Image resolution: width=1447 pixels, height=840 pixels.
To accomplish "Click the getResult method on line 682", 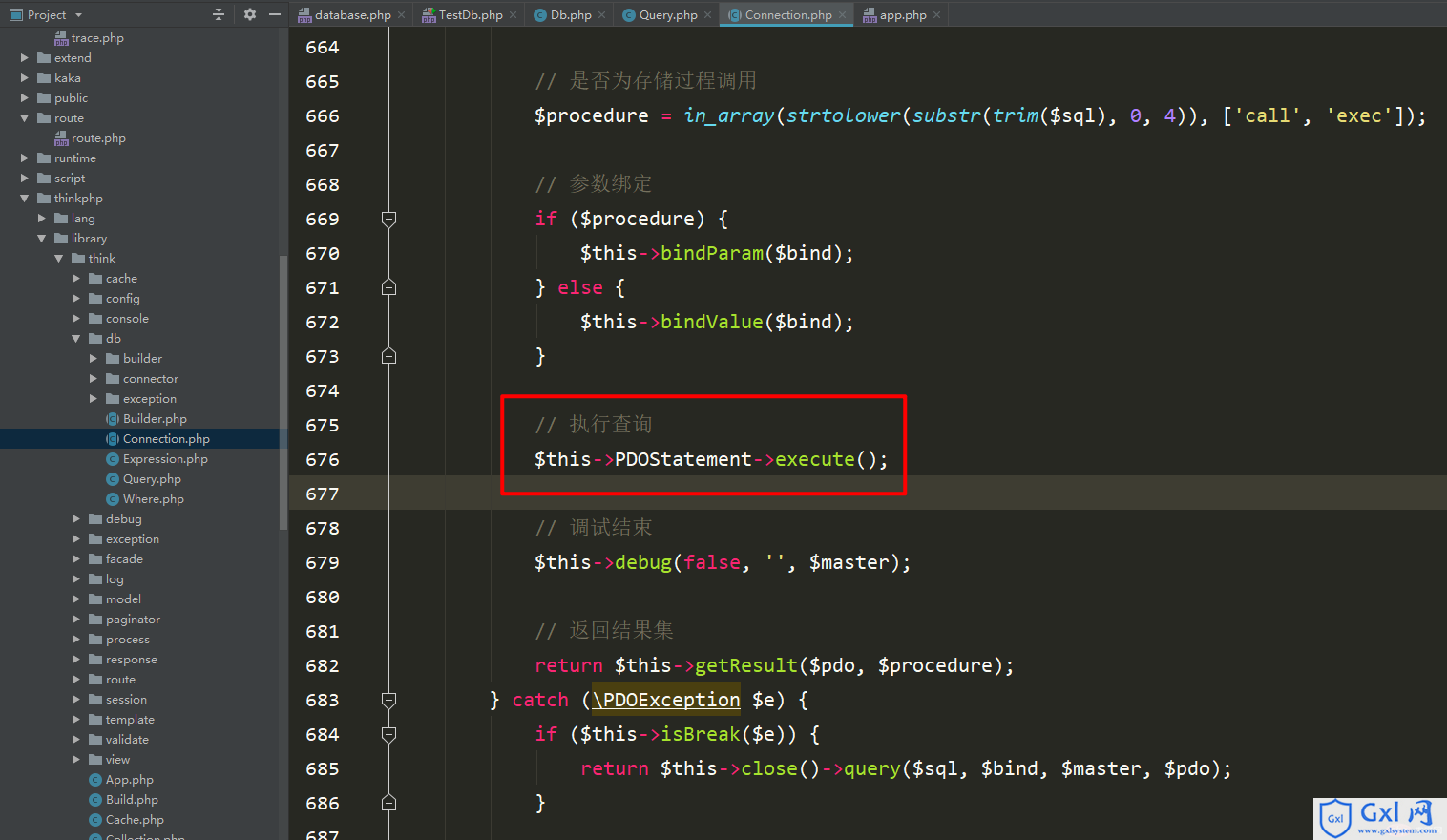I will coord(746,665).
